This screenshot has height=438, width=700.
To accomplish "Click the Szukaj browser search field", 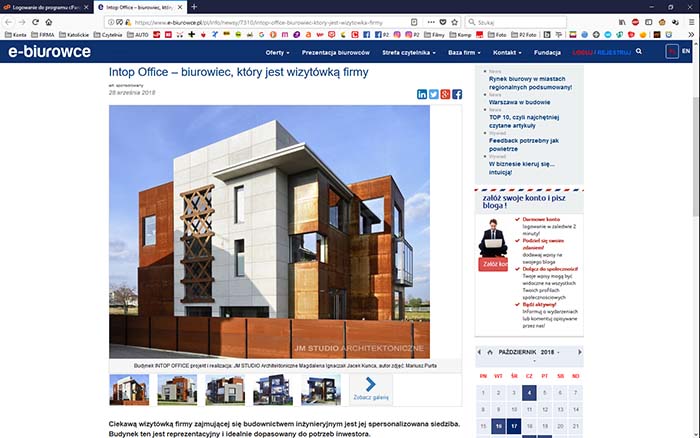I will pyautogui.click(x=516, y=22).
